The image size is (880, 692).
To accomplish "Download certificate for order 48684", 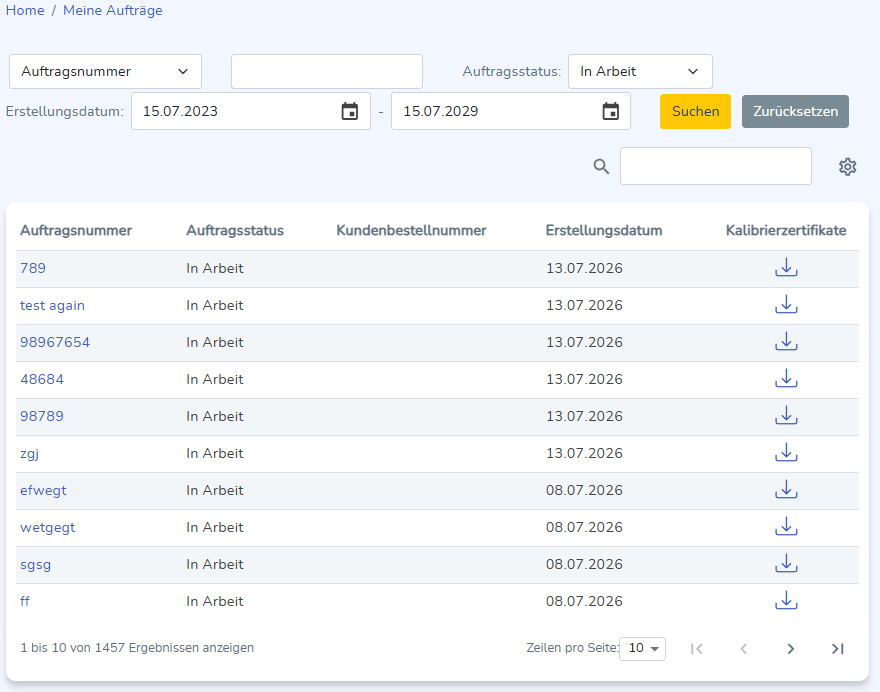I will pos(786,379).
